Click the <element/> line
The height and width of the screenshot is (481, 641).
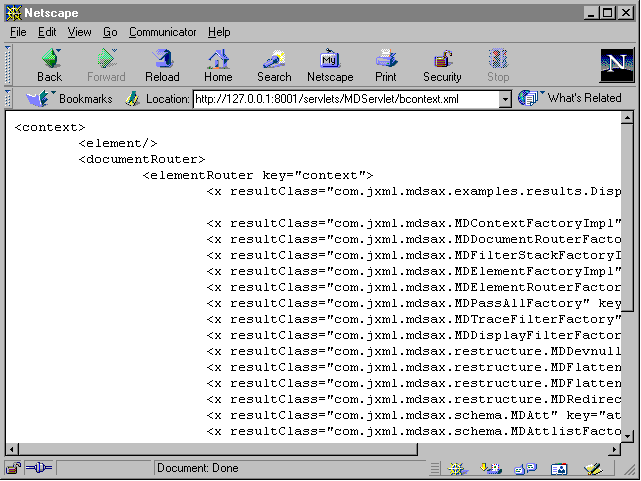coord(118,143)
